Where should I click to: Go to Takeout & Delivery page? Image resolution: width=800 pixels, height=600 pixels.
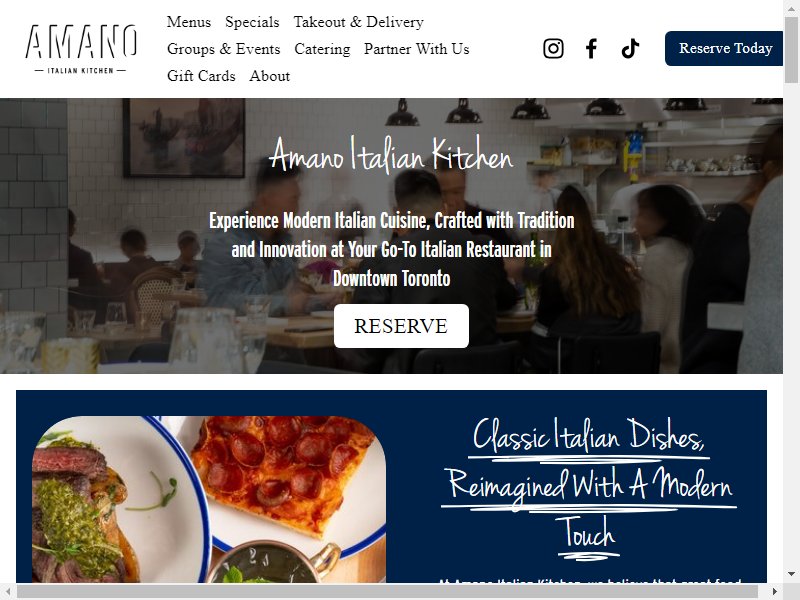(358, 22)
